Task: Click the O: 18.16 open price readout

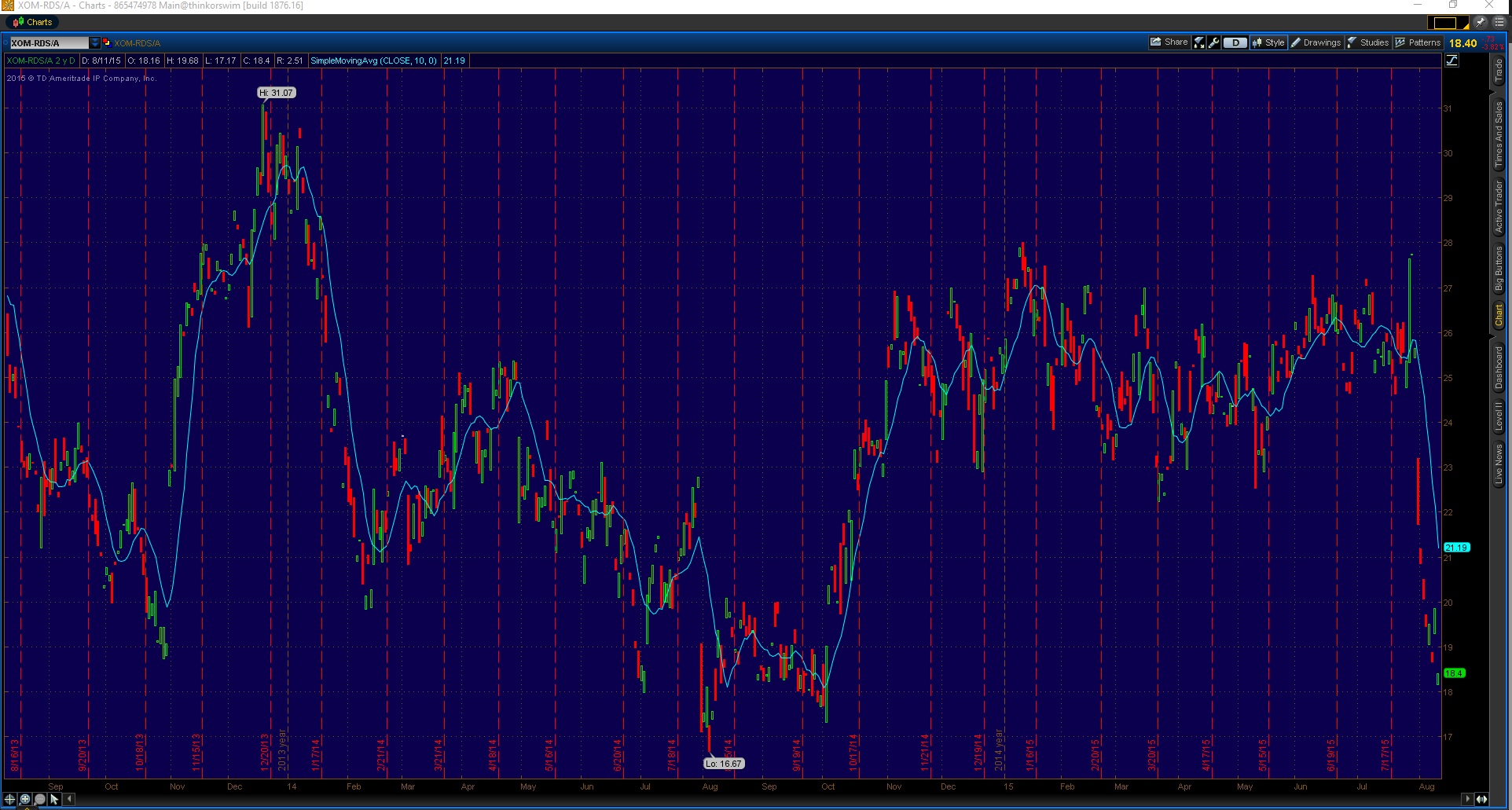Action: (x=144, y=60)
